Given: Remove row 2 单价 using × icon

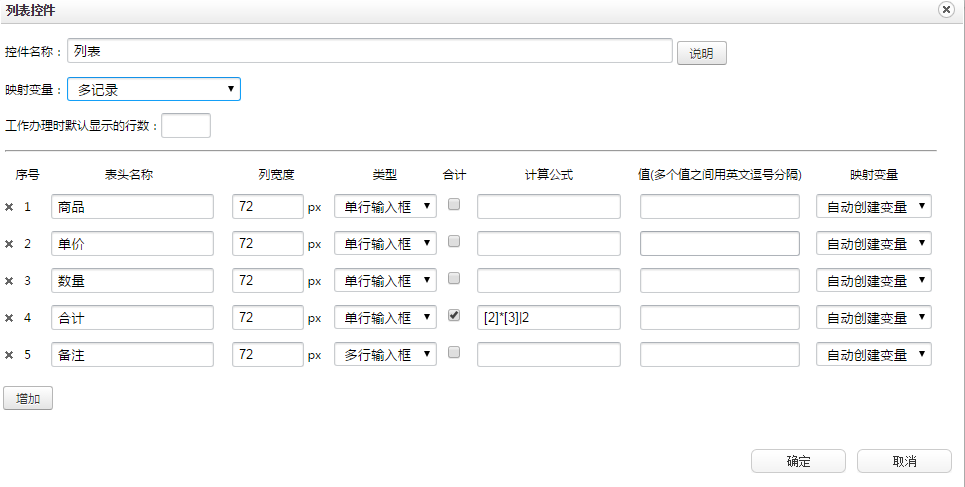Looking at the screenshot, I should [x=9, y=244].
